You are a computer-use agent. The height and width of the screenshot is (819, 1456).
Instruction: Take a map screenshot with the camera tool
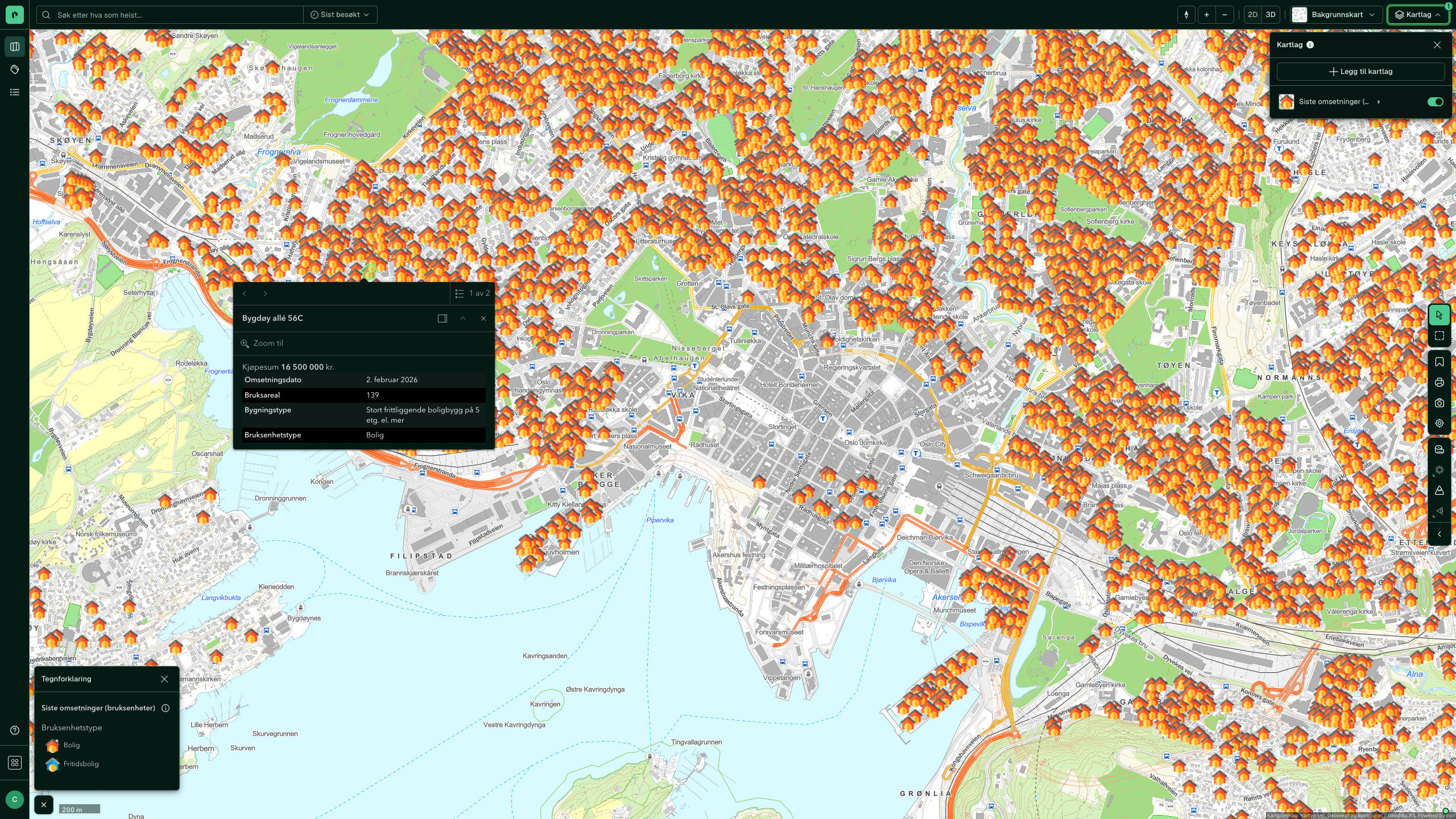pos(1440,403)
